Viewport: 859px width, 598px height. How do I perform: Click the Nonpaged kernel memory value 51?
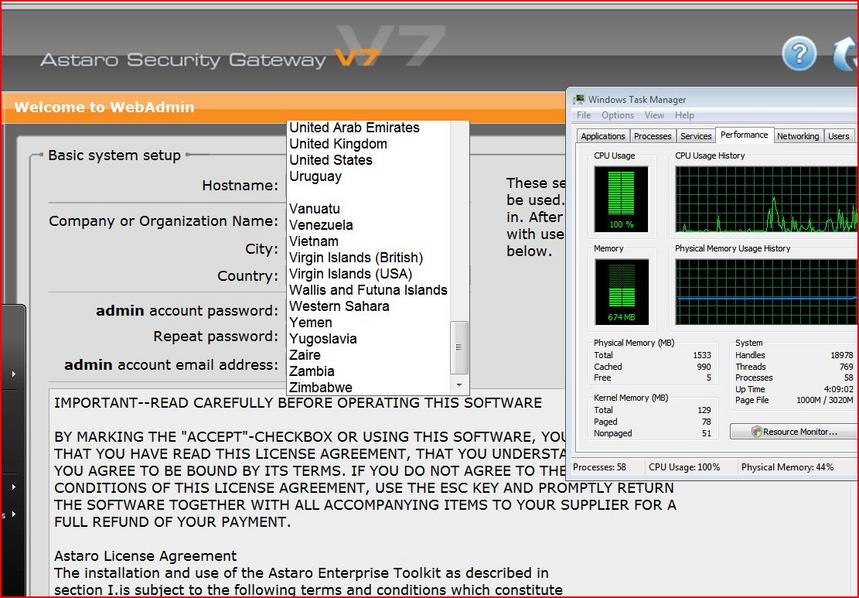pyautogui.click(x=707, y=433)
